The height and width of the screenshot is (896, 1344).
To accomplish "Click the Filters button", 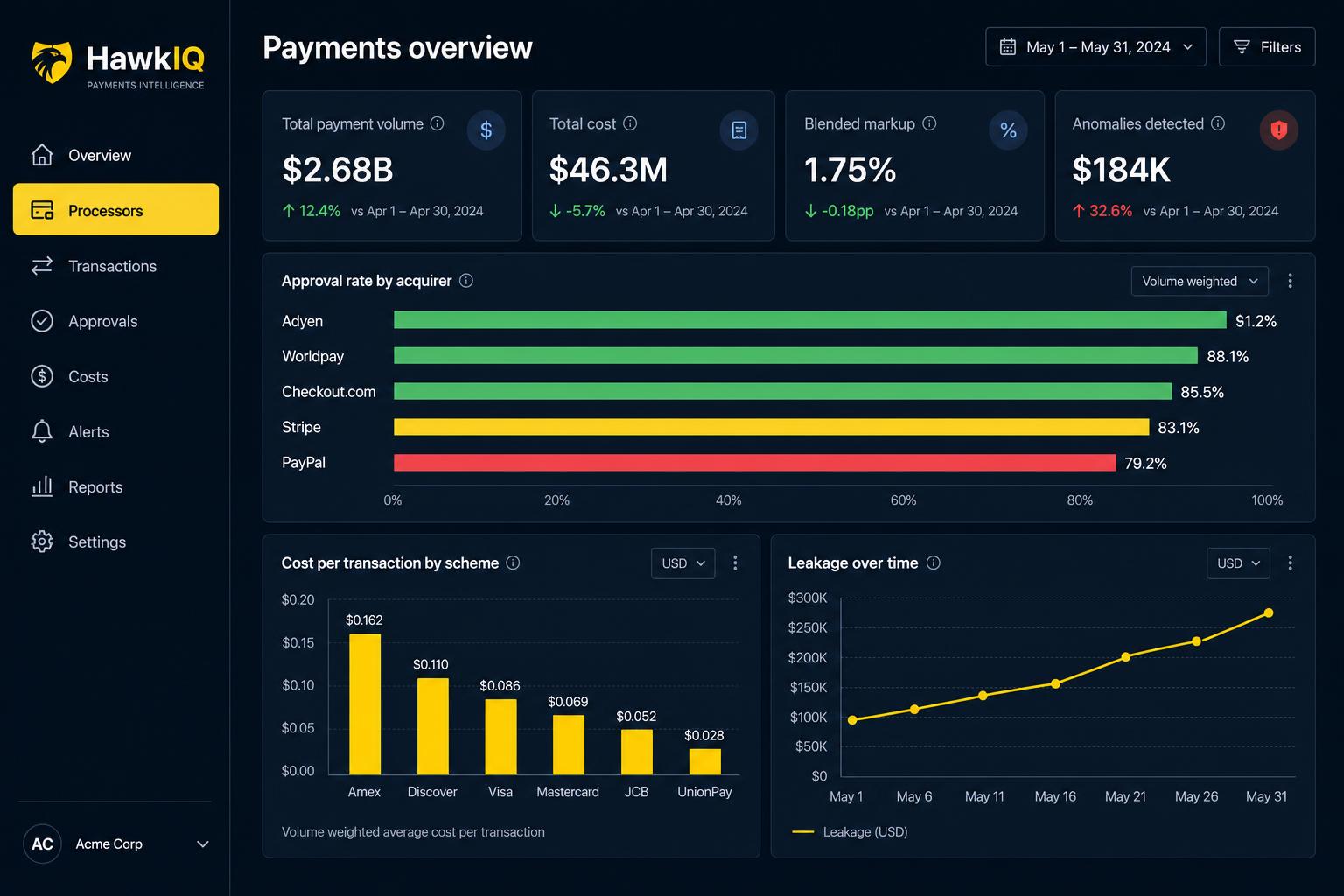I will click(x=1266, y=46).
